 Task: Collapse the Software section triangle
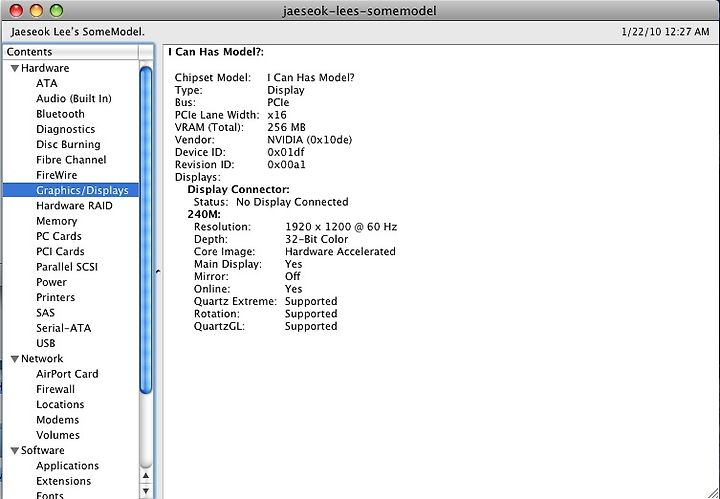15,451
